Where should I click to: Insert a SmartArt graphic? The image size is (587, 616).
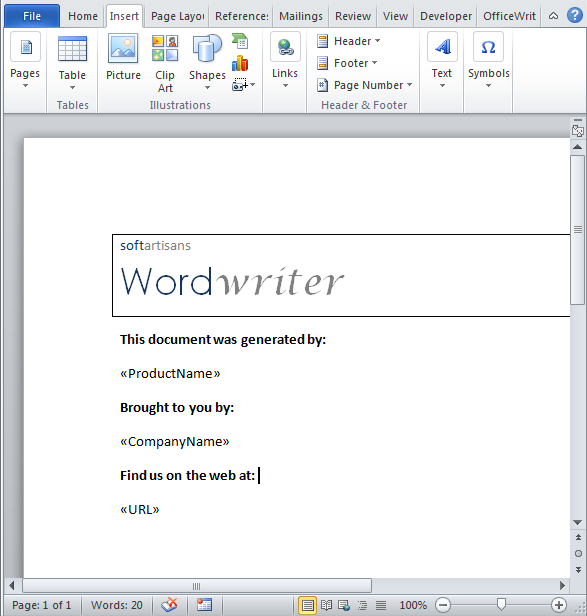coord(240,41)
